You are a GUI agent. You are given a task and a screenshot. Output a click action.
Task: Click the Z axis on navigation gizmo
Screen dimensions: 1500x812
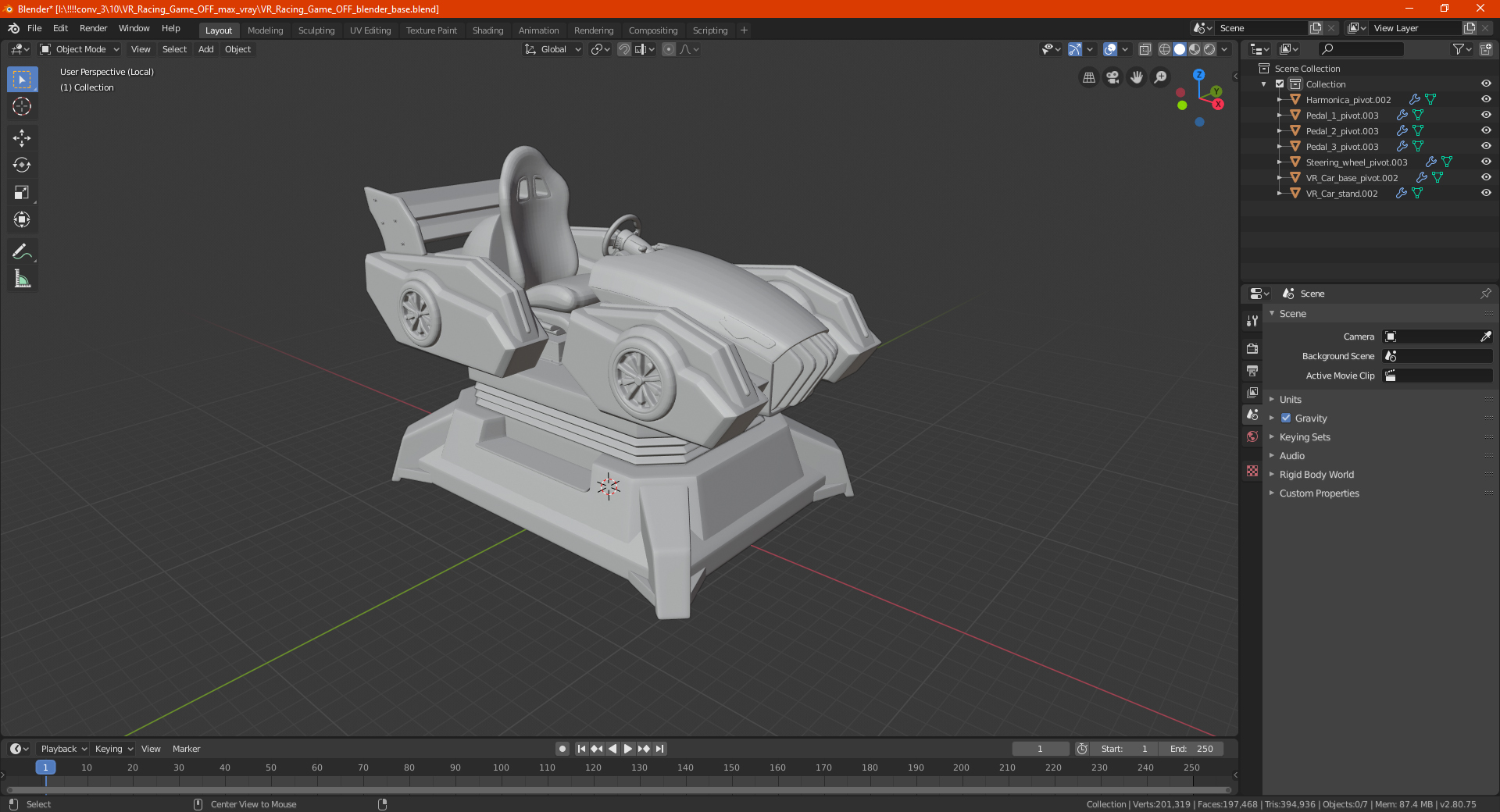1198,75
